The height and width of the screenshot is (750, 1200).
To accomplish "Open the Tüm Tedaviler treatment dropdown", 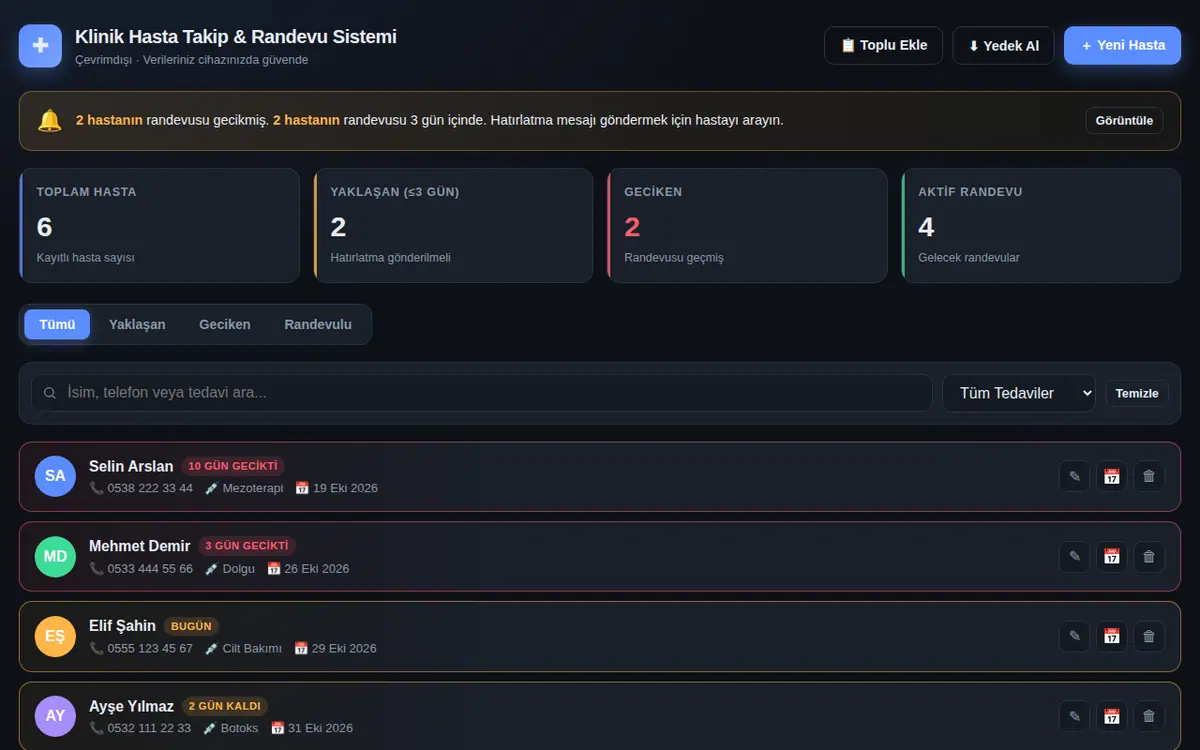I will coord(1019,393).
